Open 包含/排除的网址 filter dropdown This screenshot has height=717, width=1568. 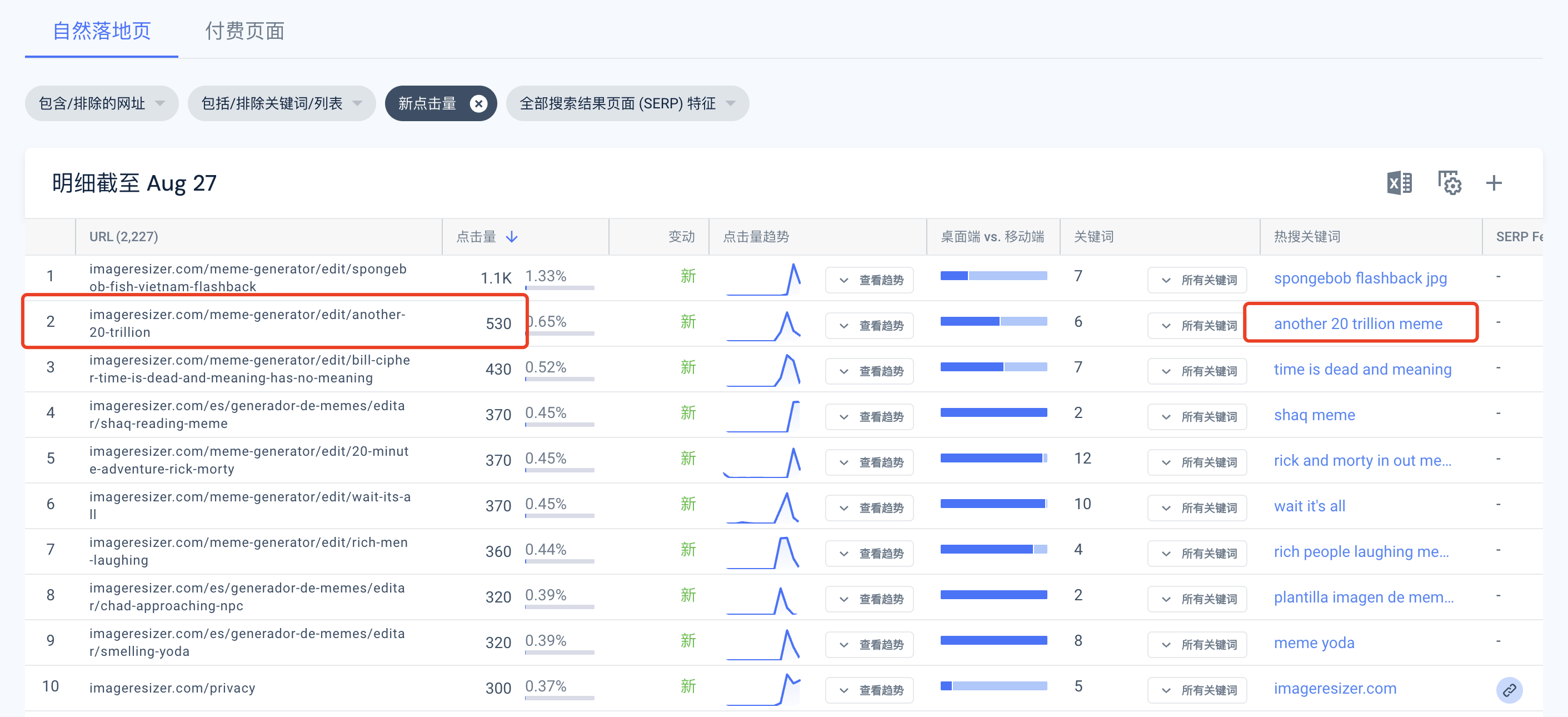(x=102, y=103)
